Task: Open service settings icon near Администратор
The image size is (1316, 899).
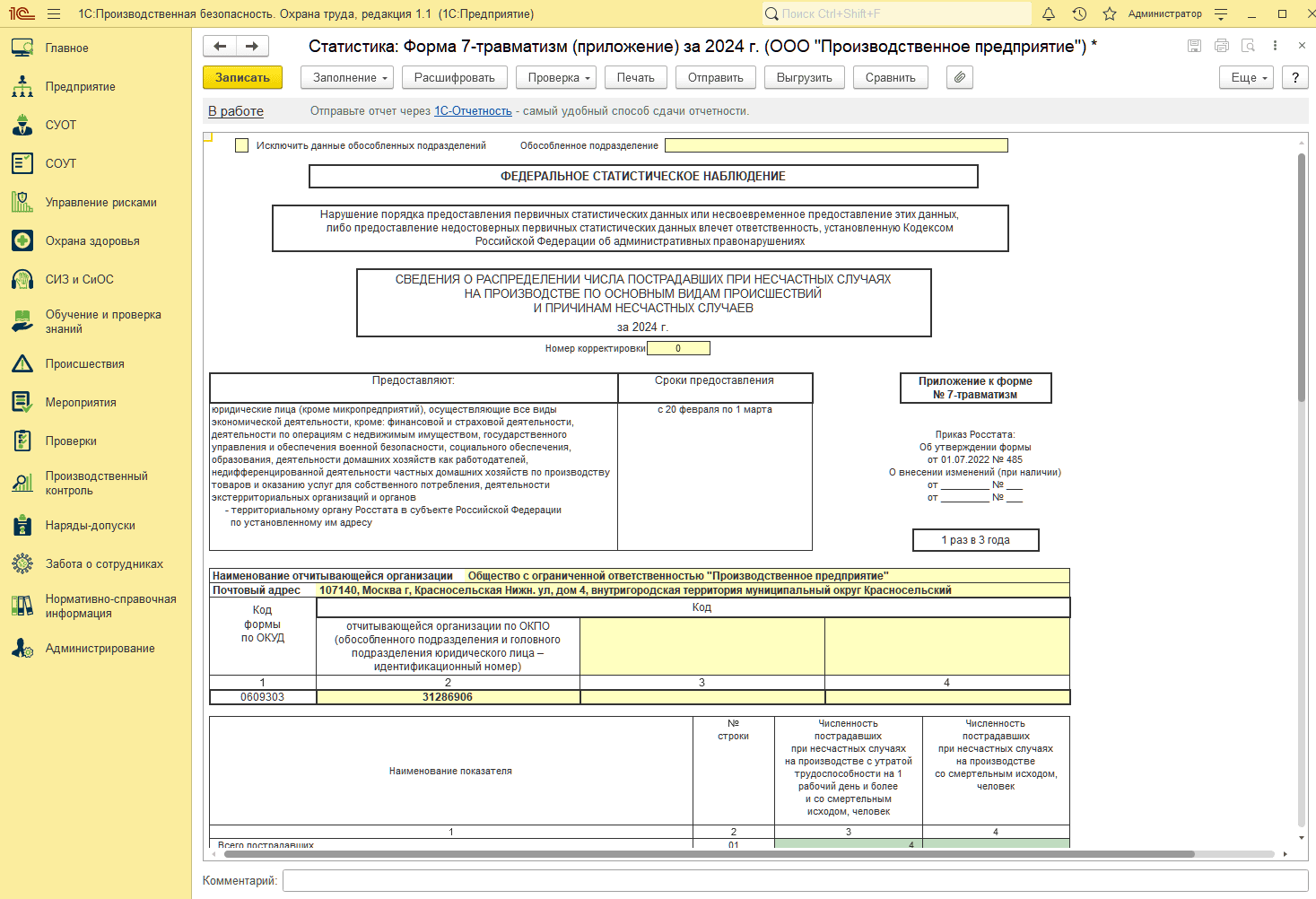Action: point(1221,14)
